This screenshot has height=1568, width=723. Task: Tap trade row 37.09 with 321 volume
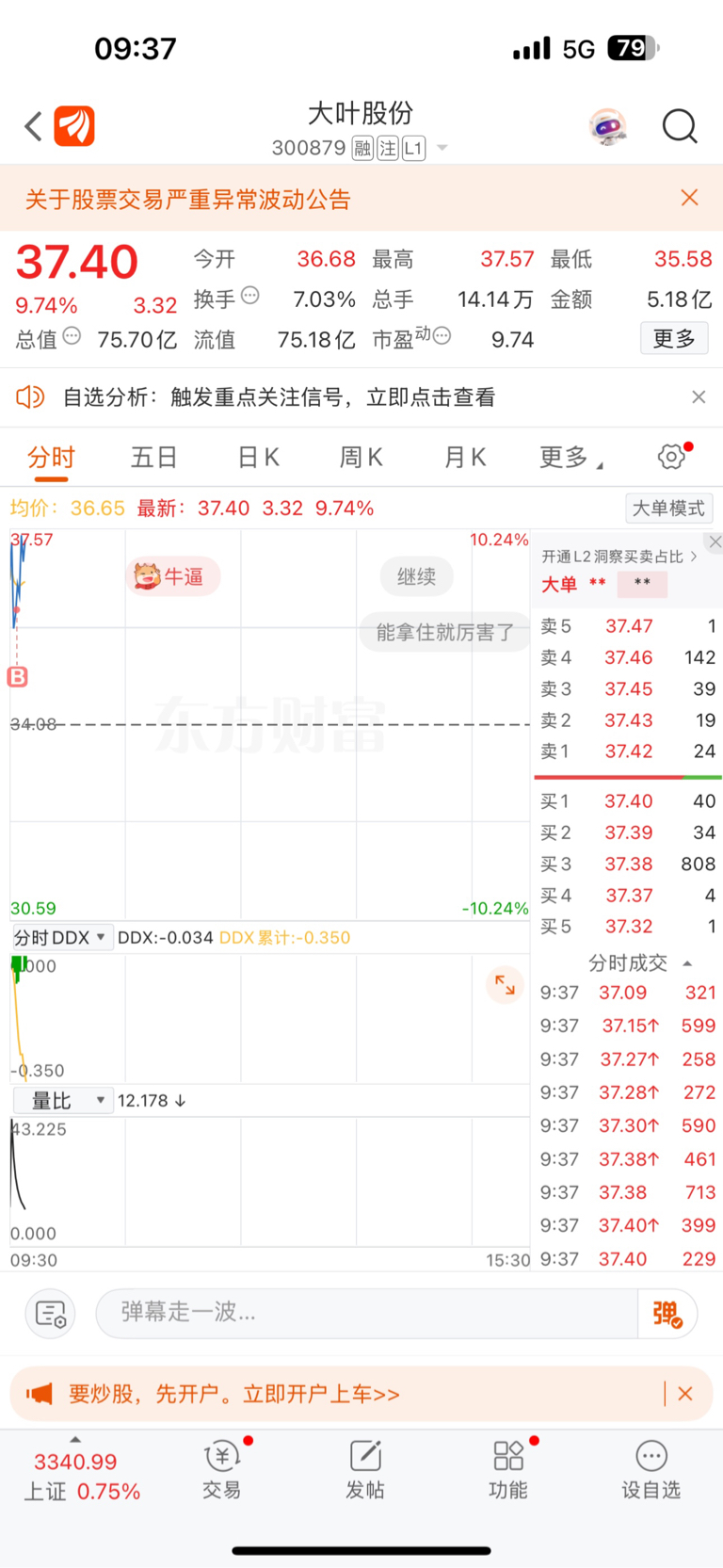628,993
